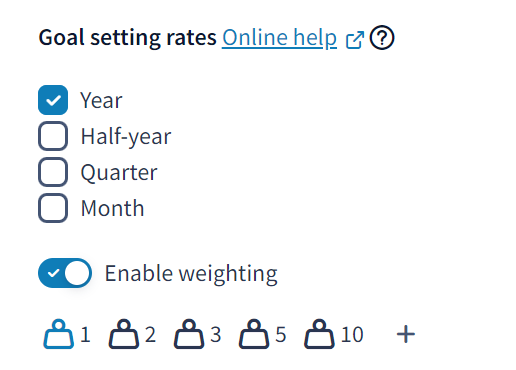The width and height of the screenshot is (516, 370).
Task: Click the Enable weighting label
Action: 191,274
